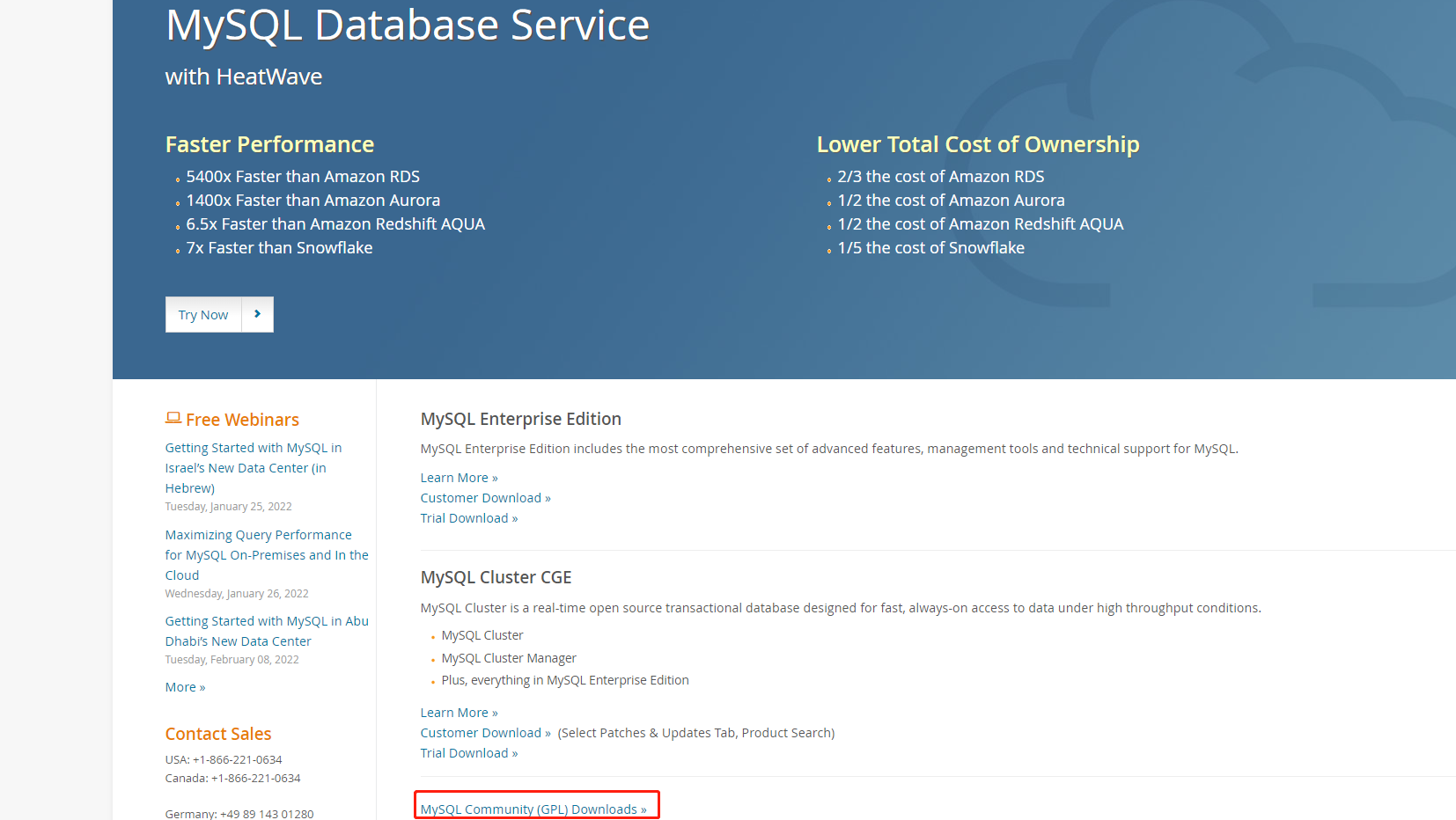Click More » under webinars list
The image size is (1456, 820).
[x=185, y=687]
